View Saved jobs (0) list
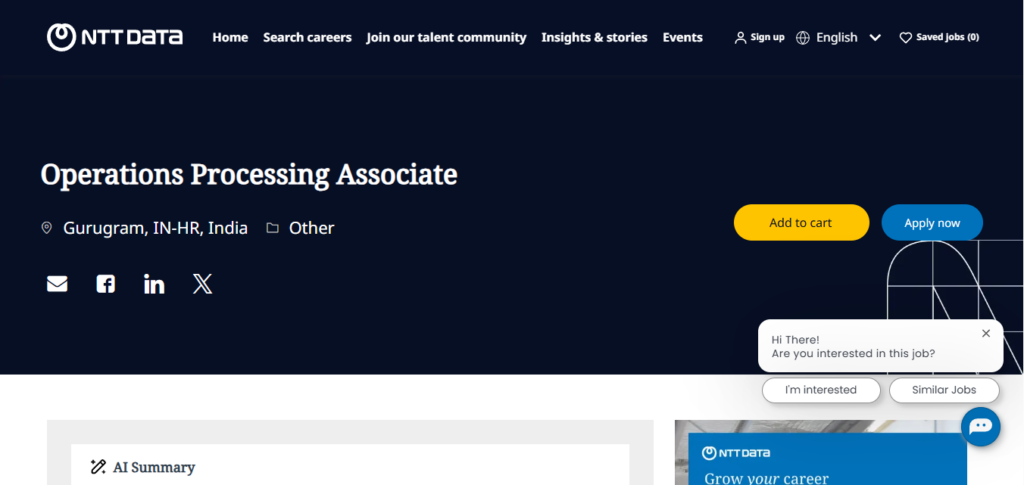Viewport: 1024px width, 485px height. click(x=947, y=37)
